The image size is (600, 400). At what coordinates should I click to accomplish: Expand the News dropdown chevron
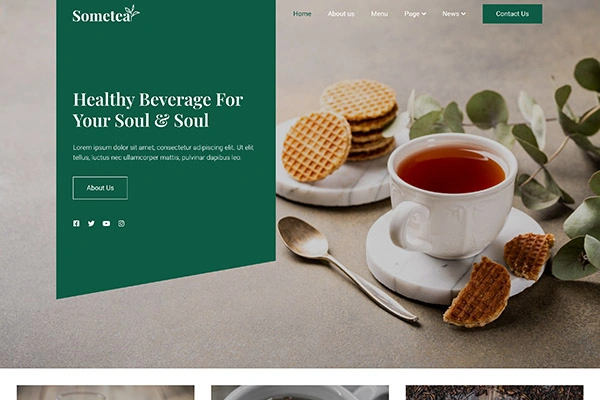tap(463, 14)
